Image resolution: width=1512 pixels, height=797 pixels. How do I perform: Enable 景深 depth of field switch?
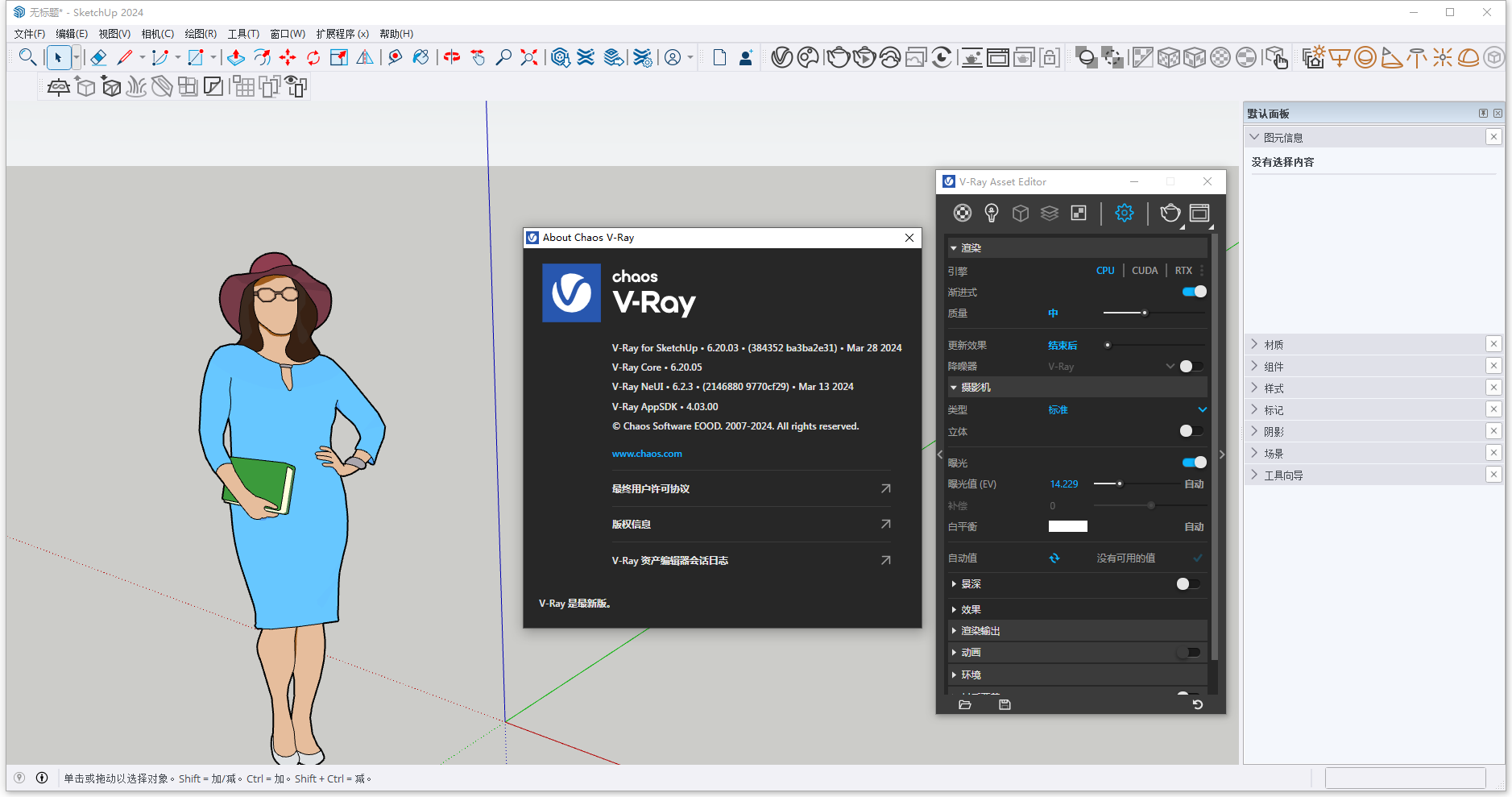point(1188,583)
